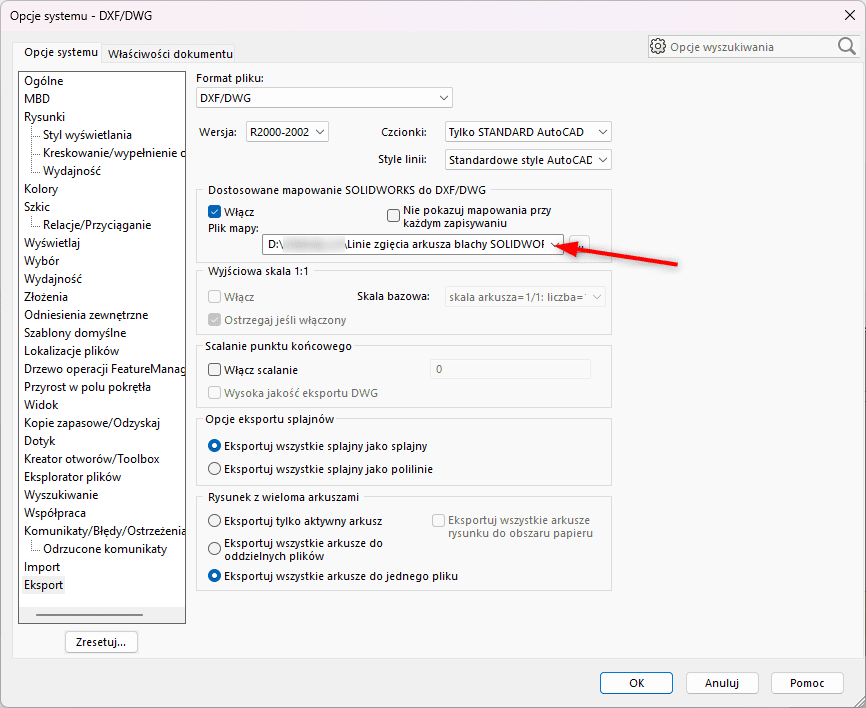The width and height of the screenshot is (866, 708).
Task: Click the OK button
Action: [x=636, y=683]
